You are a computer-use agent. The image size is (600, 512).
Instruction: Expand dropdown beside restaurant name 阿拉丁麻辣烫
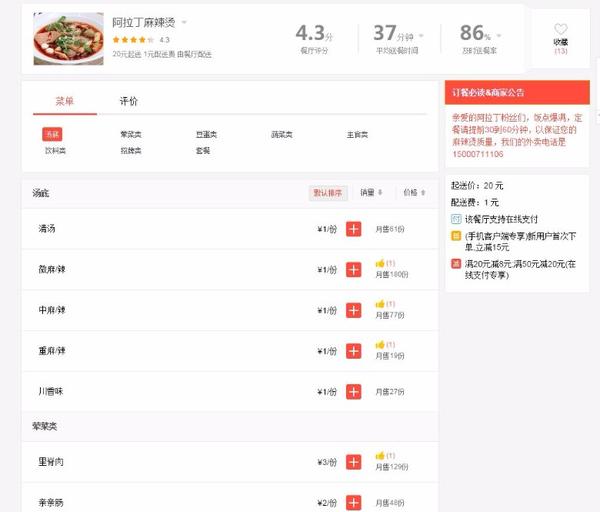tap(184, 22)
